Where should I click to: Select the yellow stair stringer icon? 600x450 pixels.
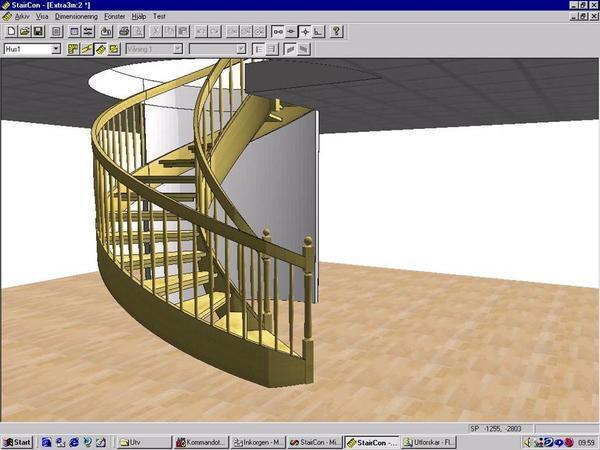87,49
